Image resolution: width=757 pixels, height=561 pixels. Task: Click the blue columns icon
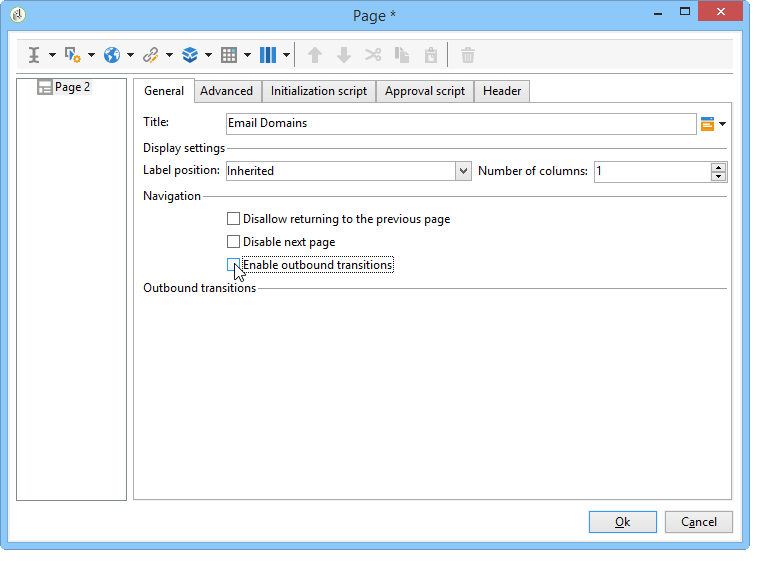[268, 55]
